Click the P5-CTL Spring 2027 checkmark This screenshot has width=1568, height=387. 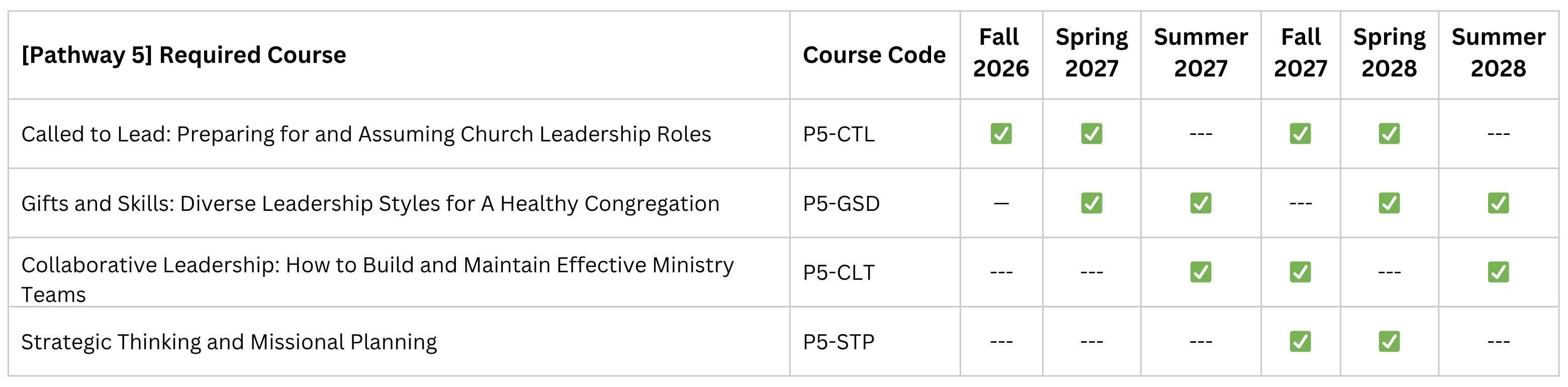(x=1091, y=133)
